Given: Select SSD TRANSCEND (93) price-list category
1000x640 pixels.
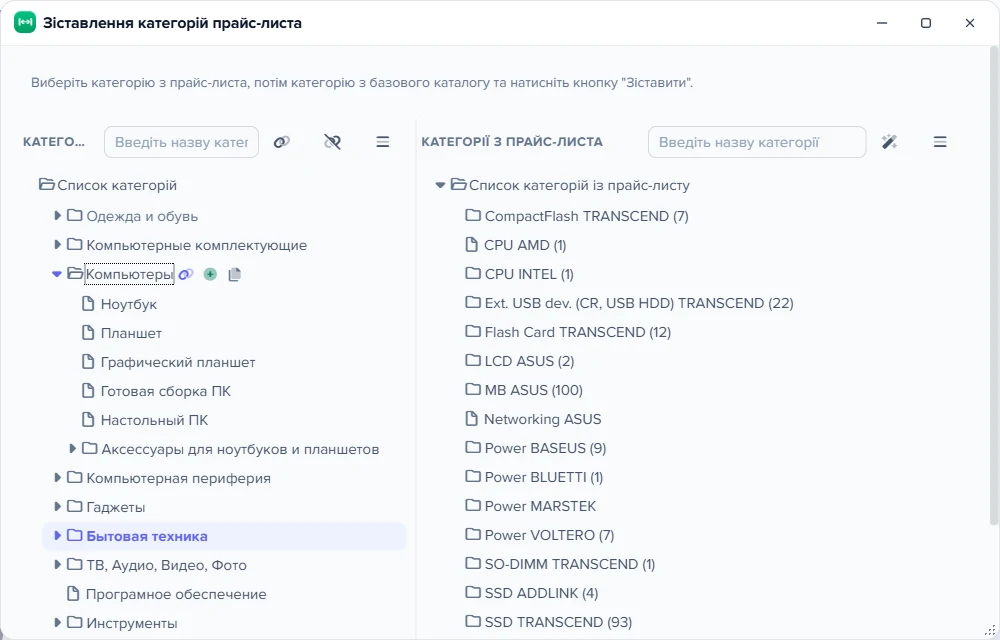Looking at the screenshot, I should 558,622.
